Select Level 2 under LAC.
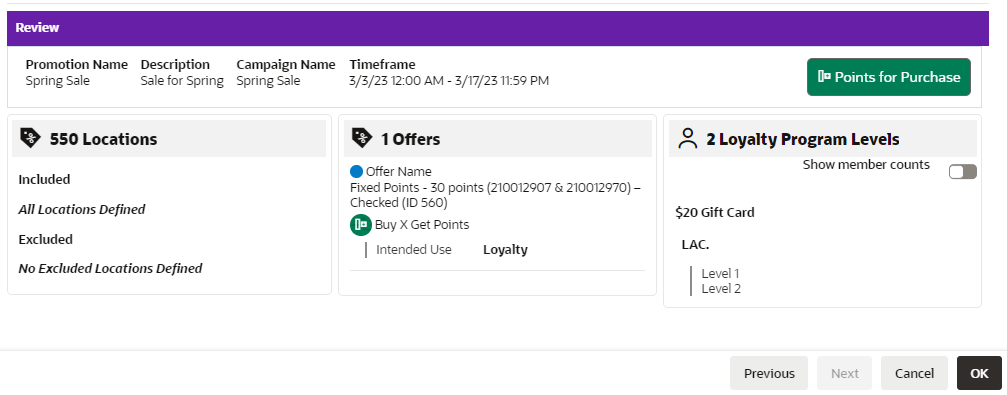 click(721, 288)
